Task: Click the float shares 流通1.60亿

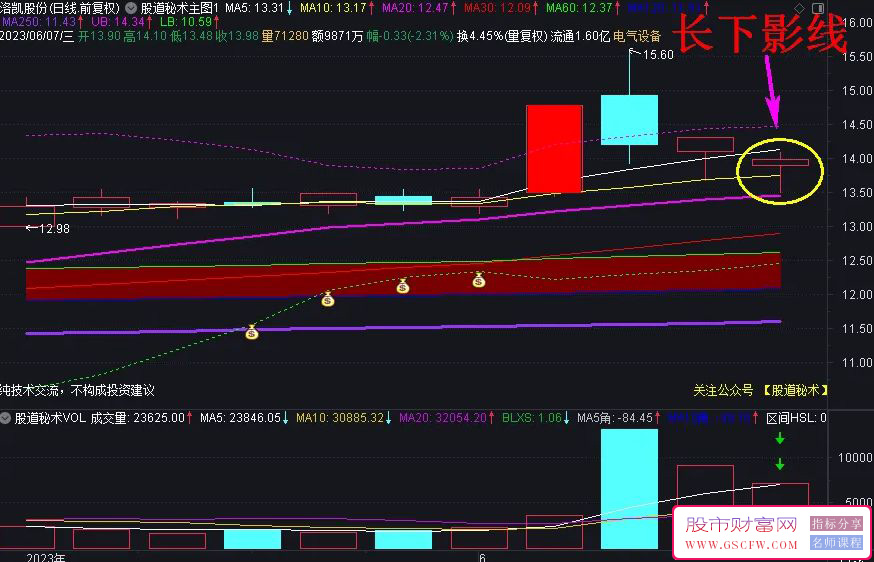Action: [x=580, y=37]
